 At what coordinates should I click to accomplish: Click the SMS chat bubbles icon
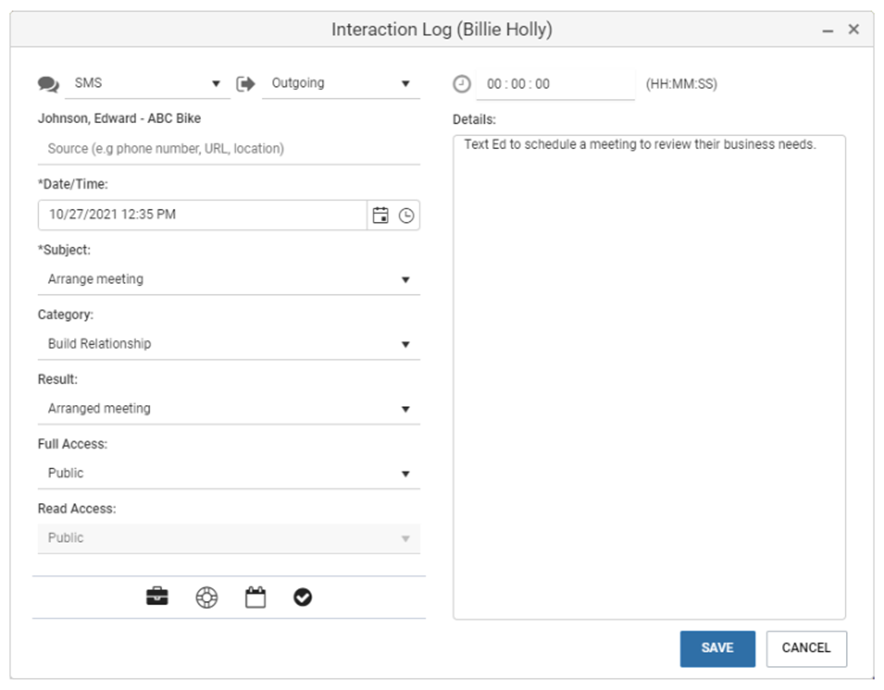point(48,85)
